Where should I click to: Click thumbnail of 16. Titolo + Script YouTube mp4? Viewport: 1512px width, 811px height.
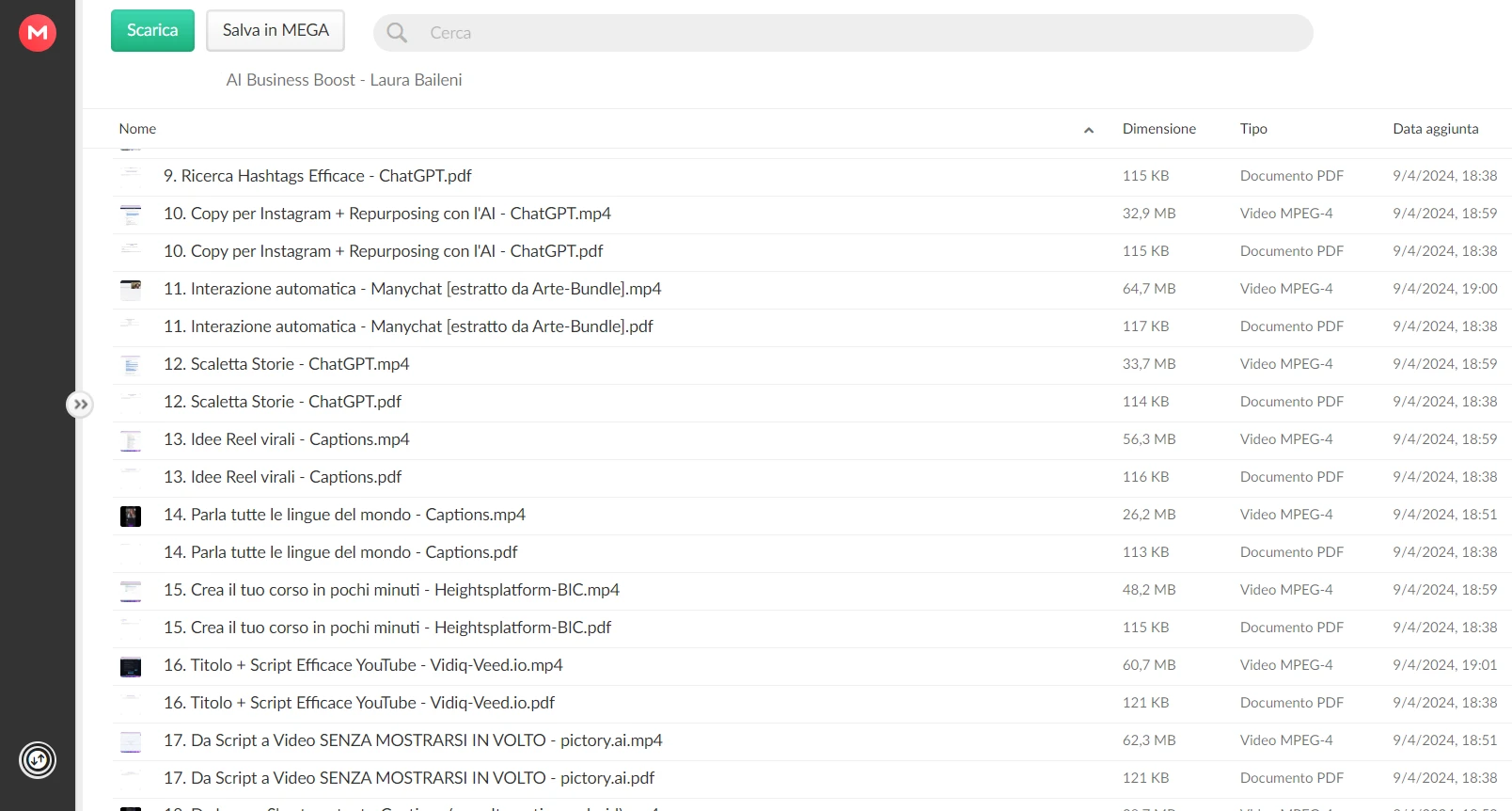click(x=131, y=666)
